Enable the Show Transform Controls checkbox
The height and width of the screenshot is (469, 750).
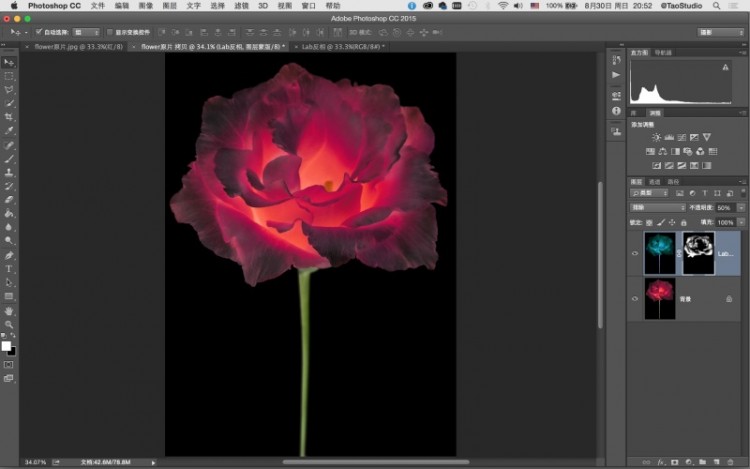point(109,32)
